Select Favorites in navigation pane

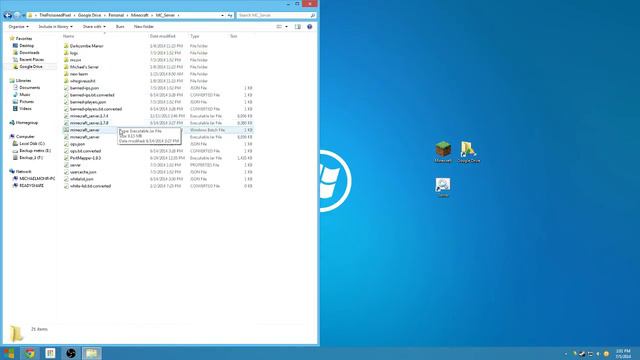(24, 38)
